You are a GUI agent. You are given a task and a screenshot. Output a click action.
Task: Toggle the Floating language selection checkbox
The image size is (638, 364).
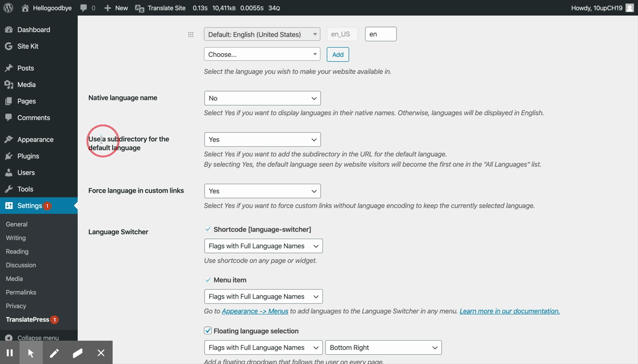click(208, 331)
